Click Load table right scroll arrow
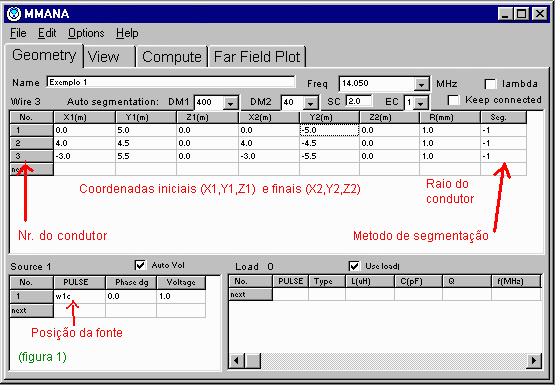The width and height of the screenshot is (555, 385). pyautogui.click(x=534, y=361)
